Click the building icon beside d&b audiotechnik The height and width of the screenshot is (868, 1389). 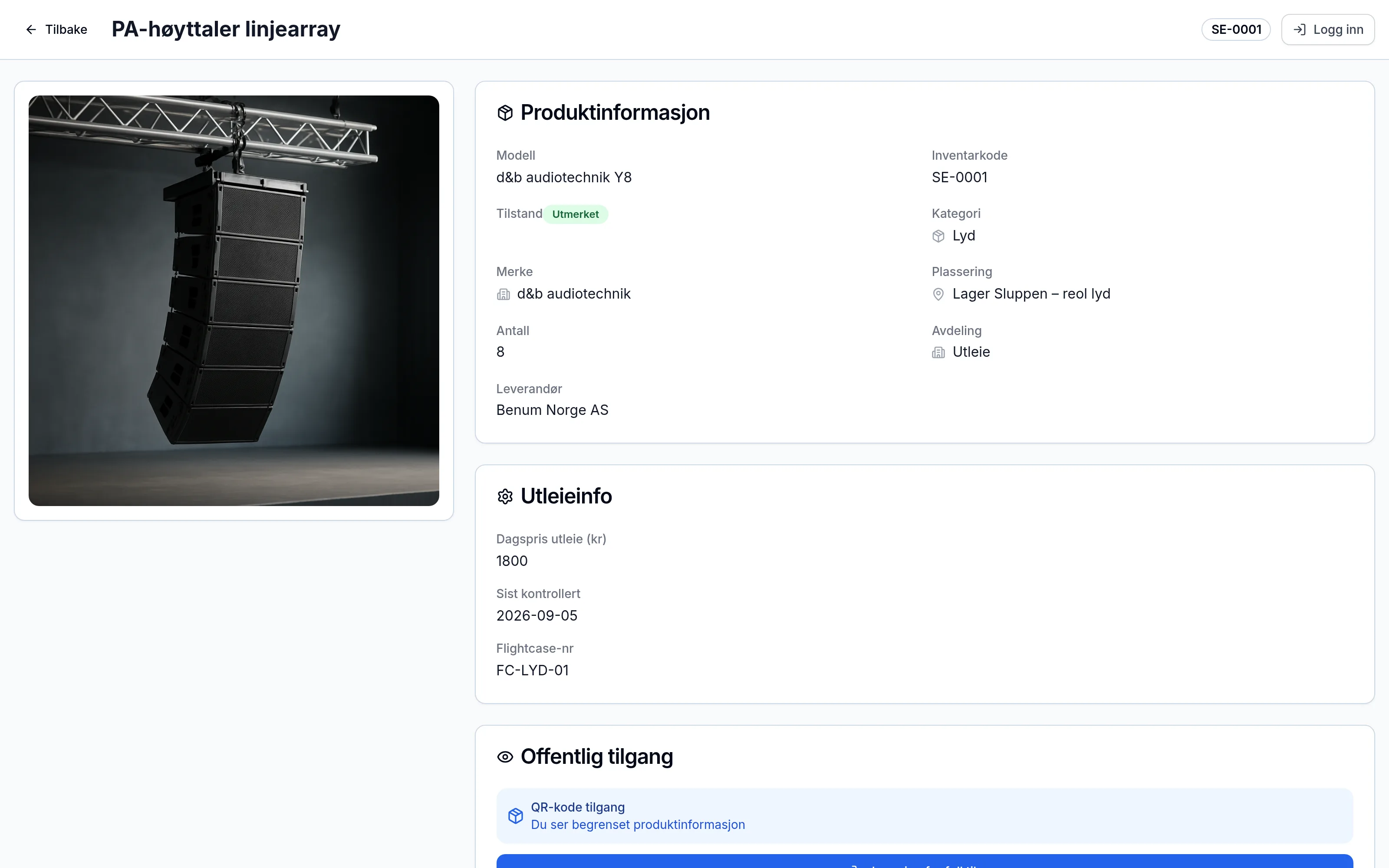[504, 295]
